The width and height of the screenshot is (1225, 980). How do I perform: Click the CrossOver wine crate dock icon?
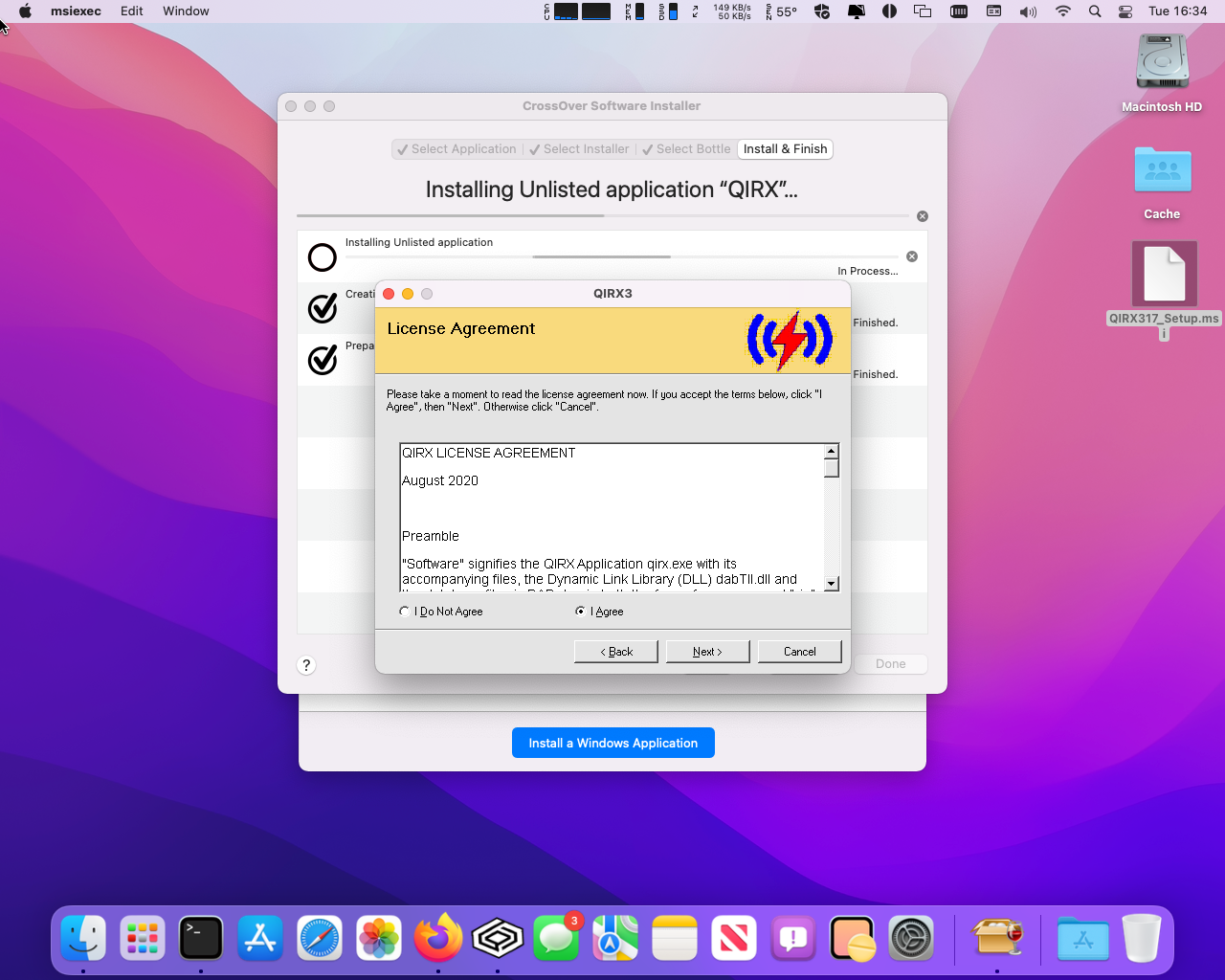(997, 938)
